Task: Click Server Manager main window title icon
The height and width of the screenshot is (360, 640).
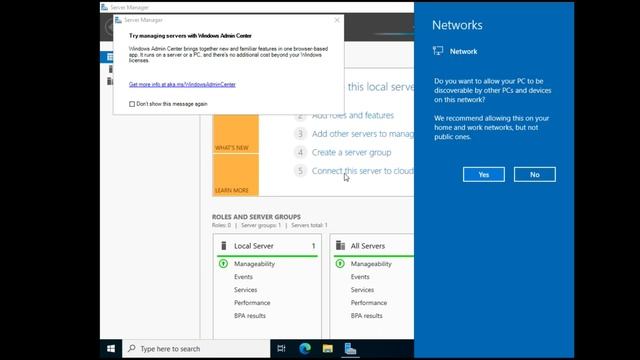Action: pos(104,7)
